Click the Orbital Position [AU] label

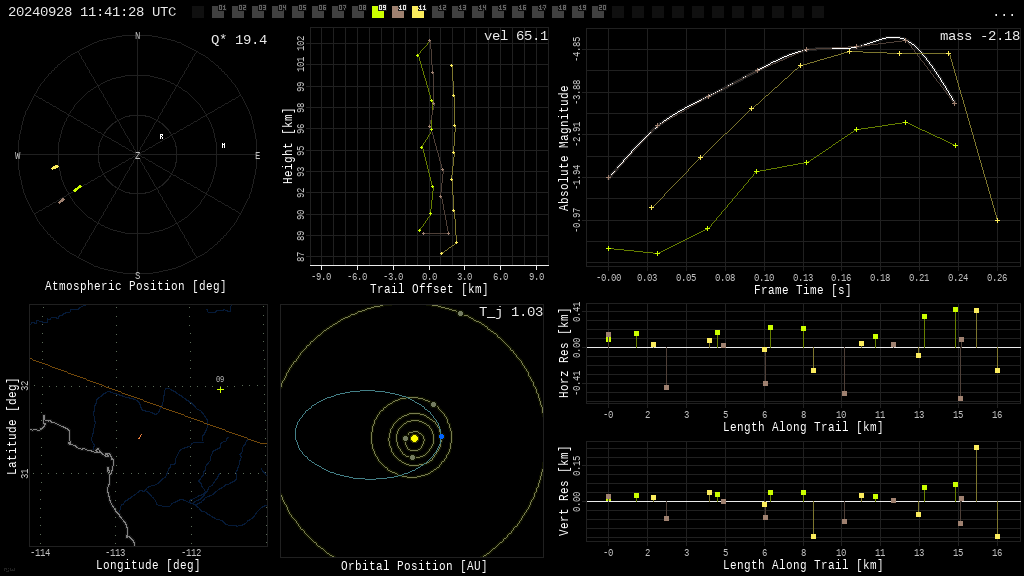tap(414, 566)
